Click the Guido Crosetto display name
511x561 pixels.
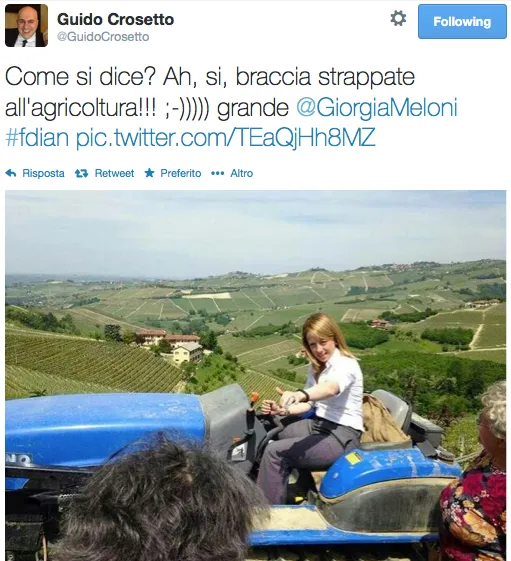pyautogui.click(x=116, y=19)
